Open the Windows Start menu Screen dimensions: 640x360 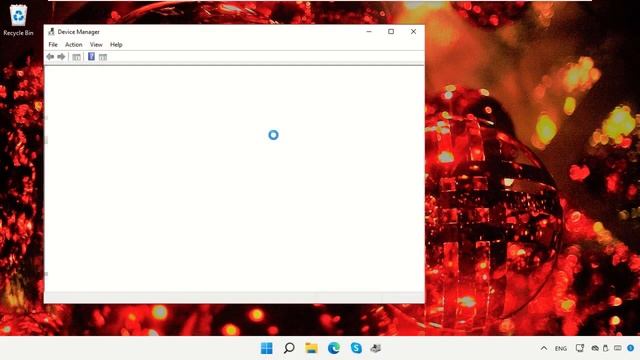[x=267, y=348]
